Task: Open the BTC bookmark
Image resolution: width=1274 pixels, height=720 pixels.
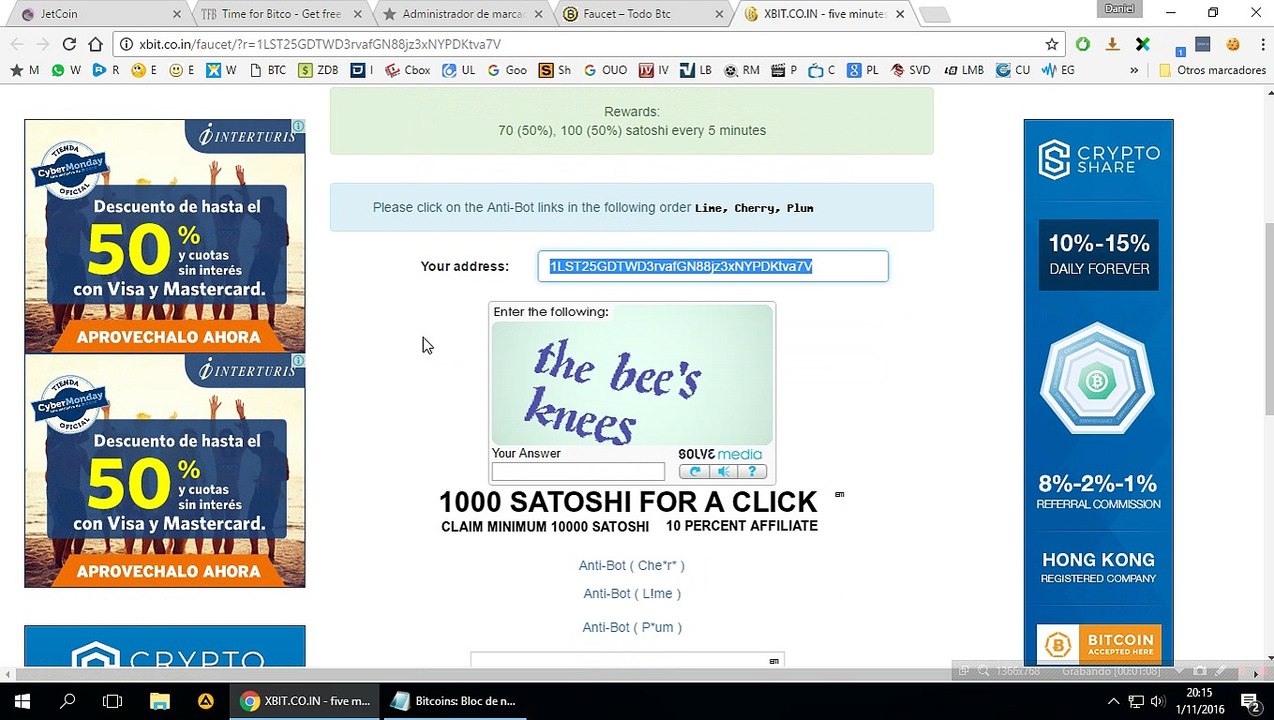Action: [x=268, y=70]
